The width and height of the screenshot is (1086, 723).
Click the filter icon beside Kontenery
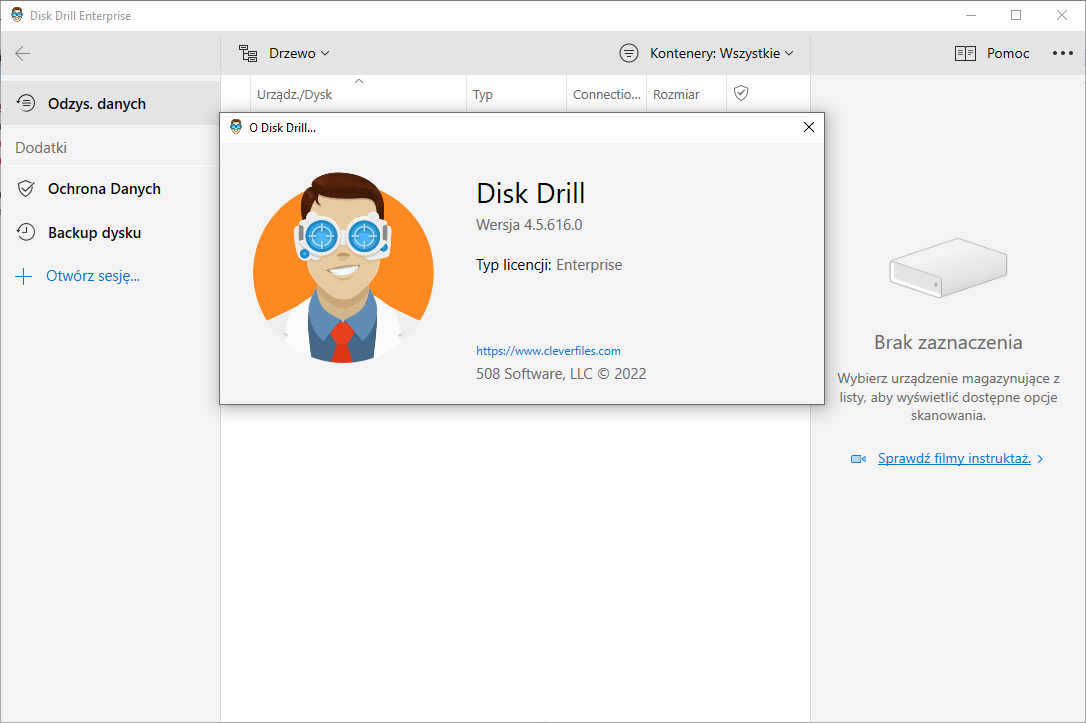(629, 53)
